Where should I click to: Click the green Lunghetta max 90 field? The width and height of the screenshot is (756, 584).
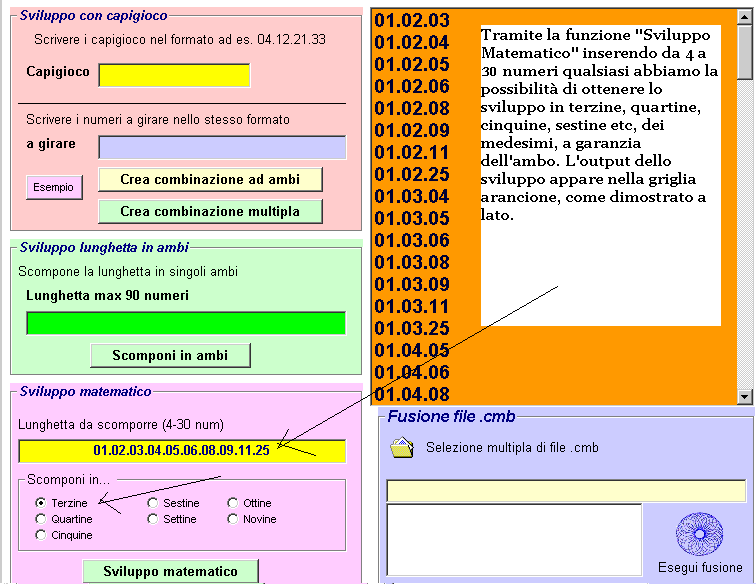(185, 323)
